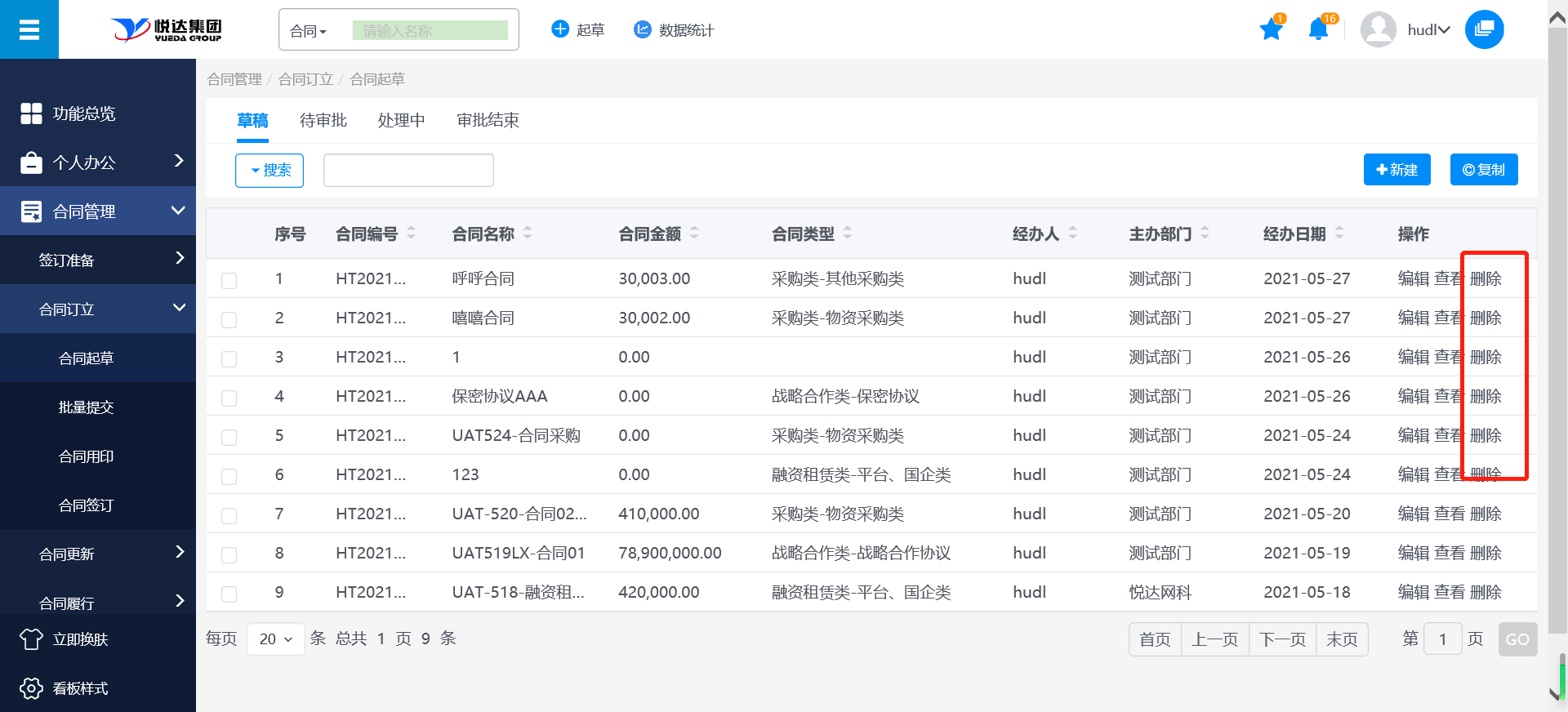Sort by 合同金额 column sort arrows

point(694,234)
